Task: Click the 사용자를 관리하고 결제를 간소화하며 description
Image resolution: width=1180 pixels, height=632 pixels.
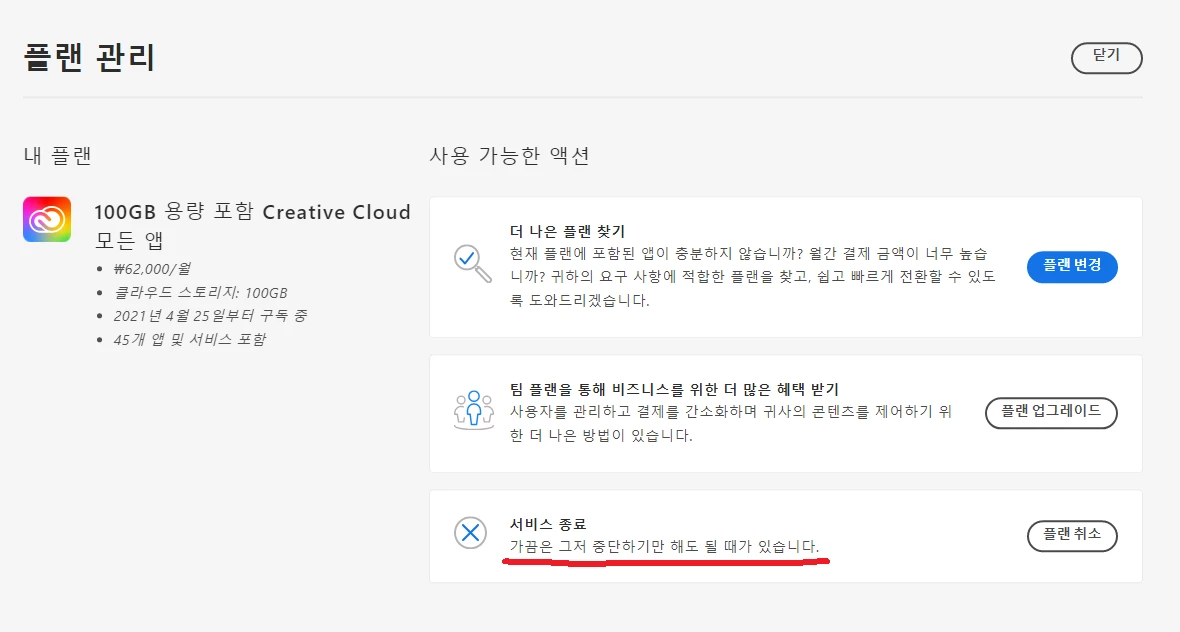Action: (x=731, y=424)
